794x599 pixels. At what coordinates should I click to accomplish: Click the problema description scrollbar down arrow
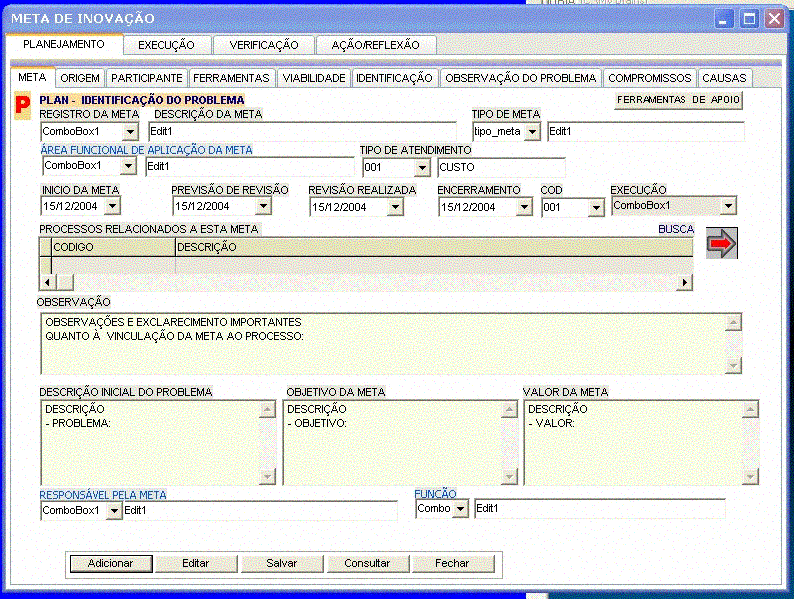pos(267,476)
